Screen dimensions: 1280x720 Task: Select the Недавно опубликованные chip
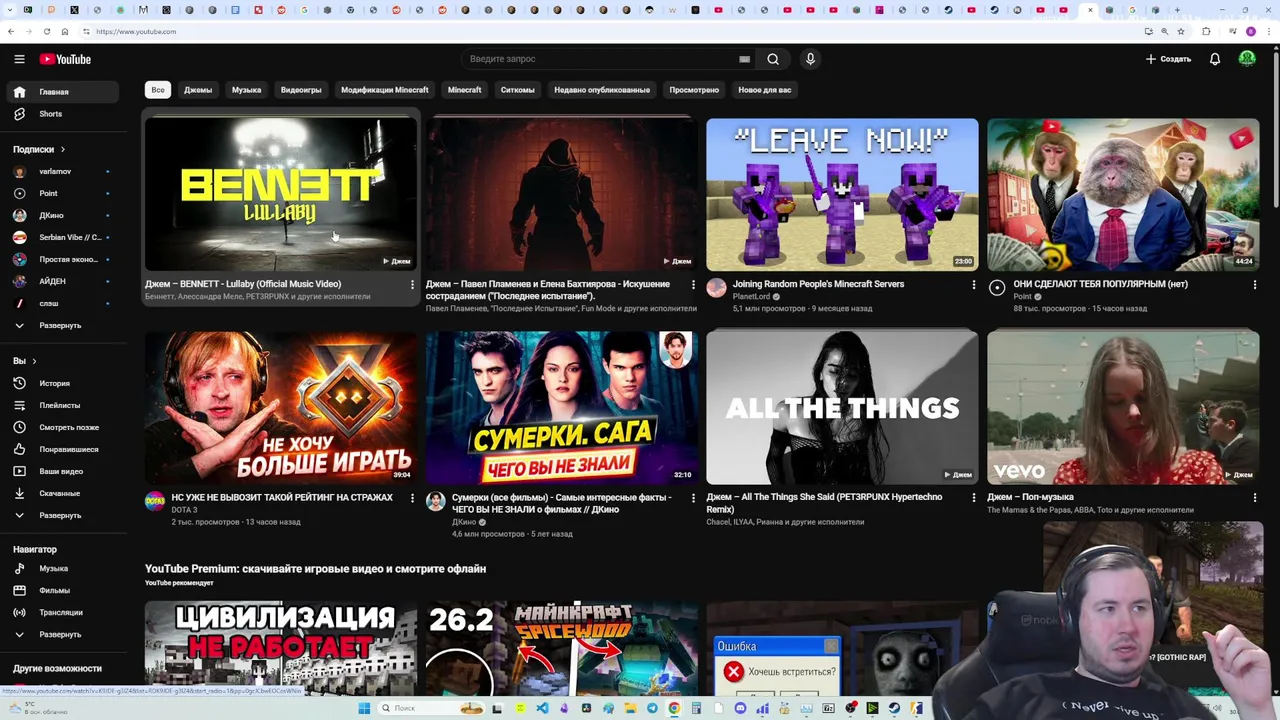[x=602, y=90]
